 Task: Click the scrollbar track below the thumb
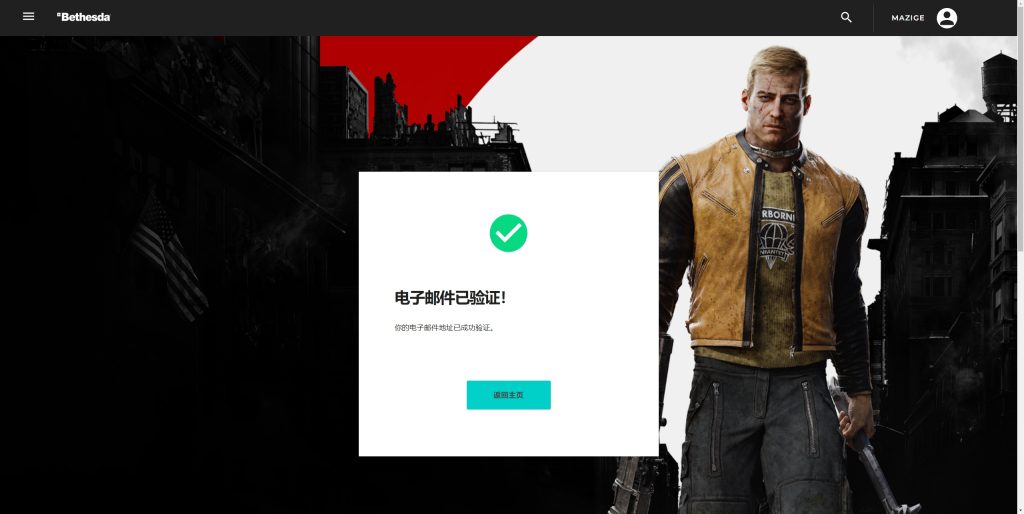[1020, 379]
